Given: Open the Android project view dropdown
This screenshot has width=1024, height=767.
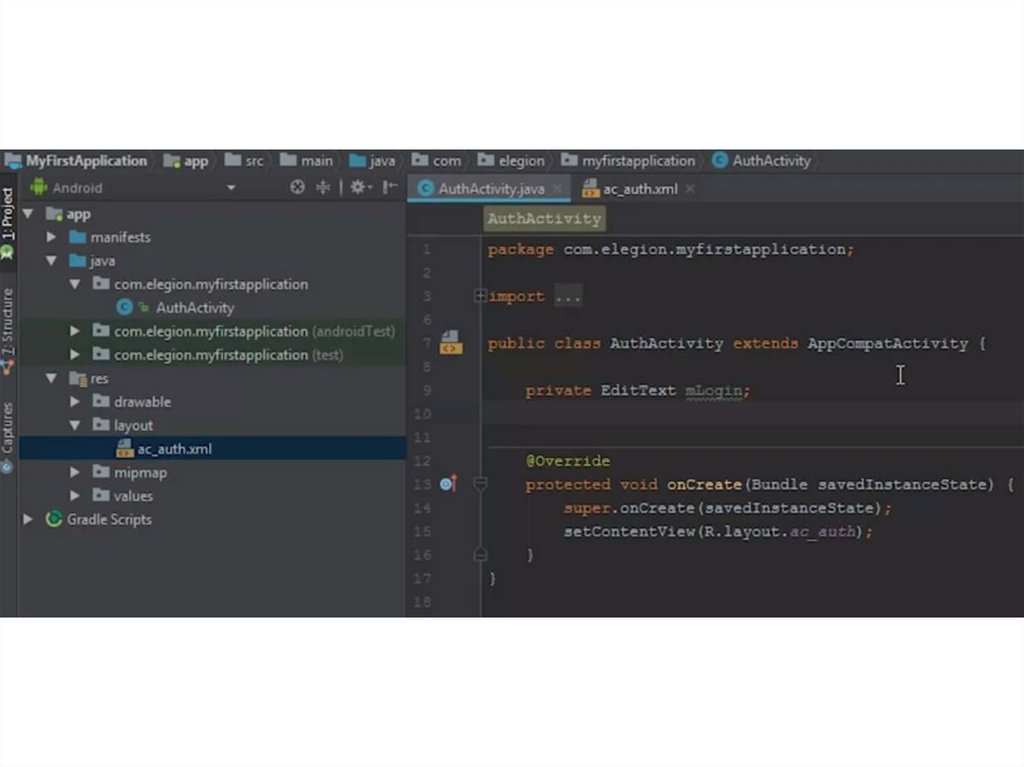Looking at the screenshot, I should click(x=231, y=188).
